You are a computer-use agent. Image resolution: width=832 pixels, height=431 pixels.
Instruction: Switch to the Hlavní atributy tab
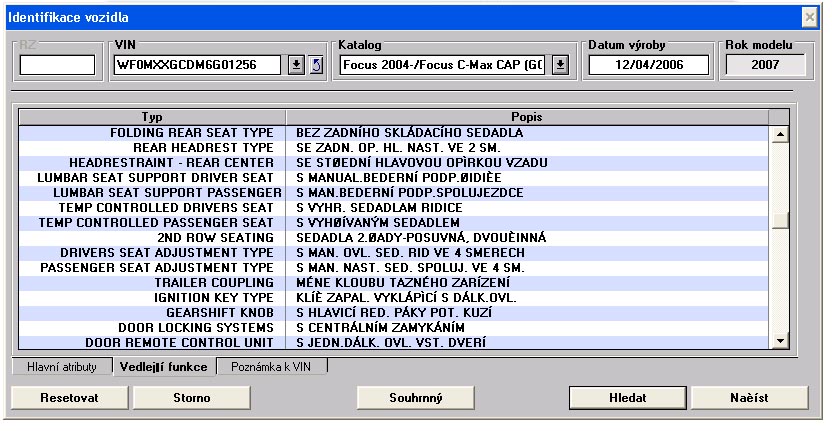pyautogui.click(x=59, y=367)
